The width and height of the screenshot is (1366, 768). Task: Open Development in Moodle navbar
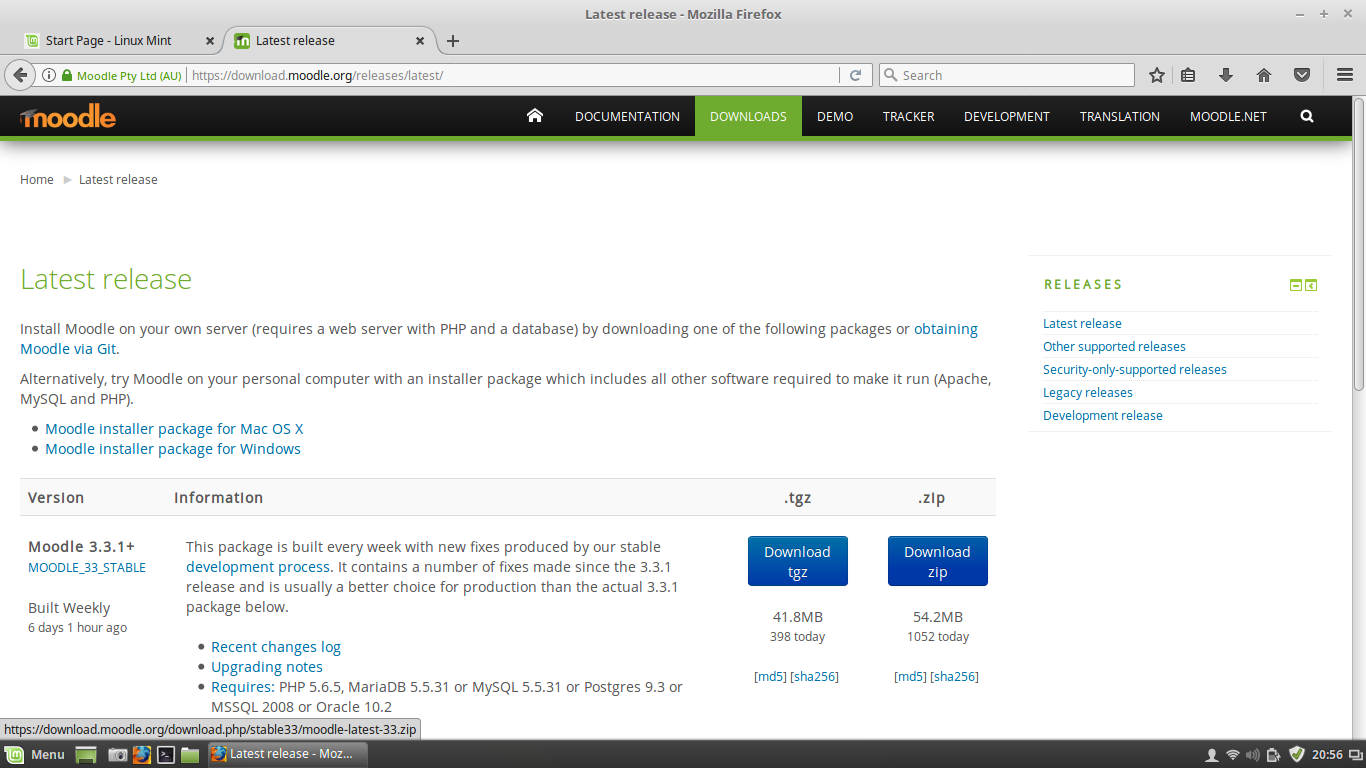click(x=1007, y=116)
